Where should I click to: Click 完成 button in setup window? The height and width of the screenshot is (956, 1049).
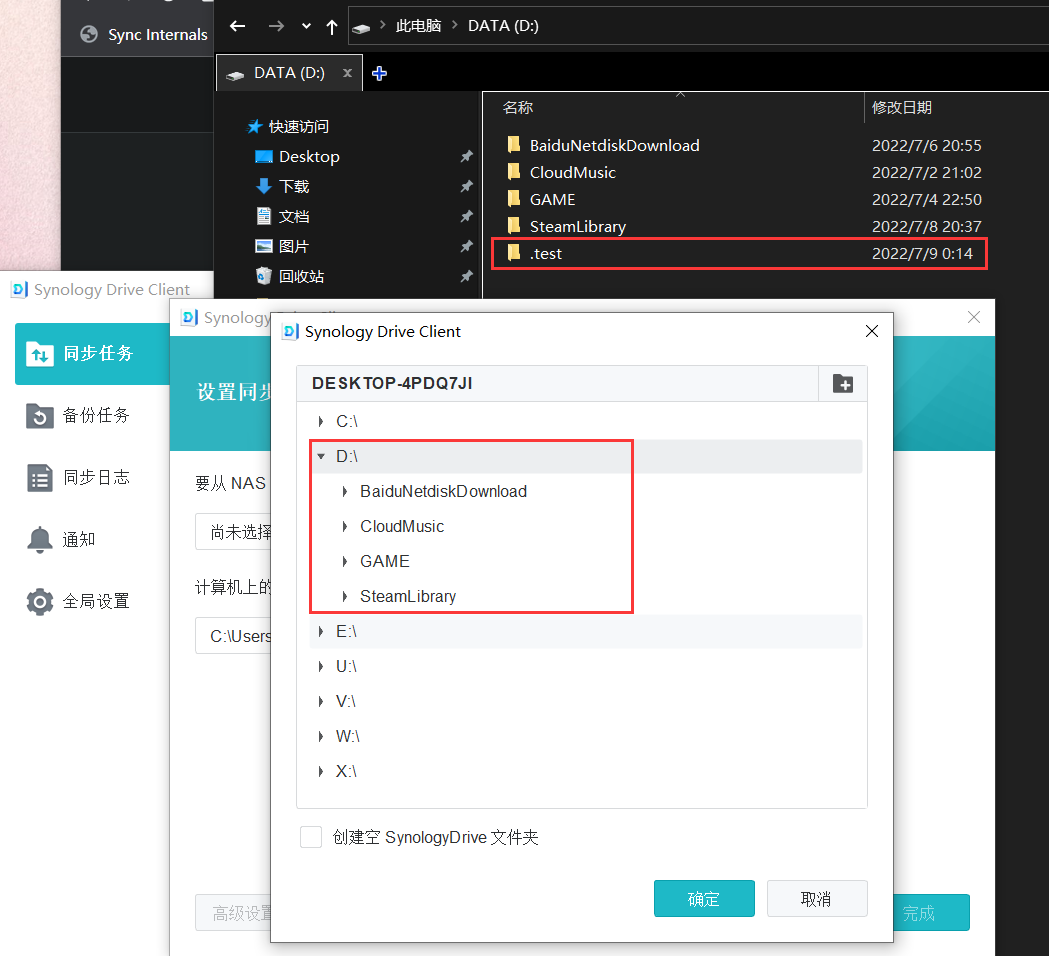pyautogui.click(x=931, y=913)
